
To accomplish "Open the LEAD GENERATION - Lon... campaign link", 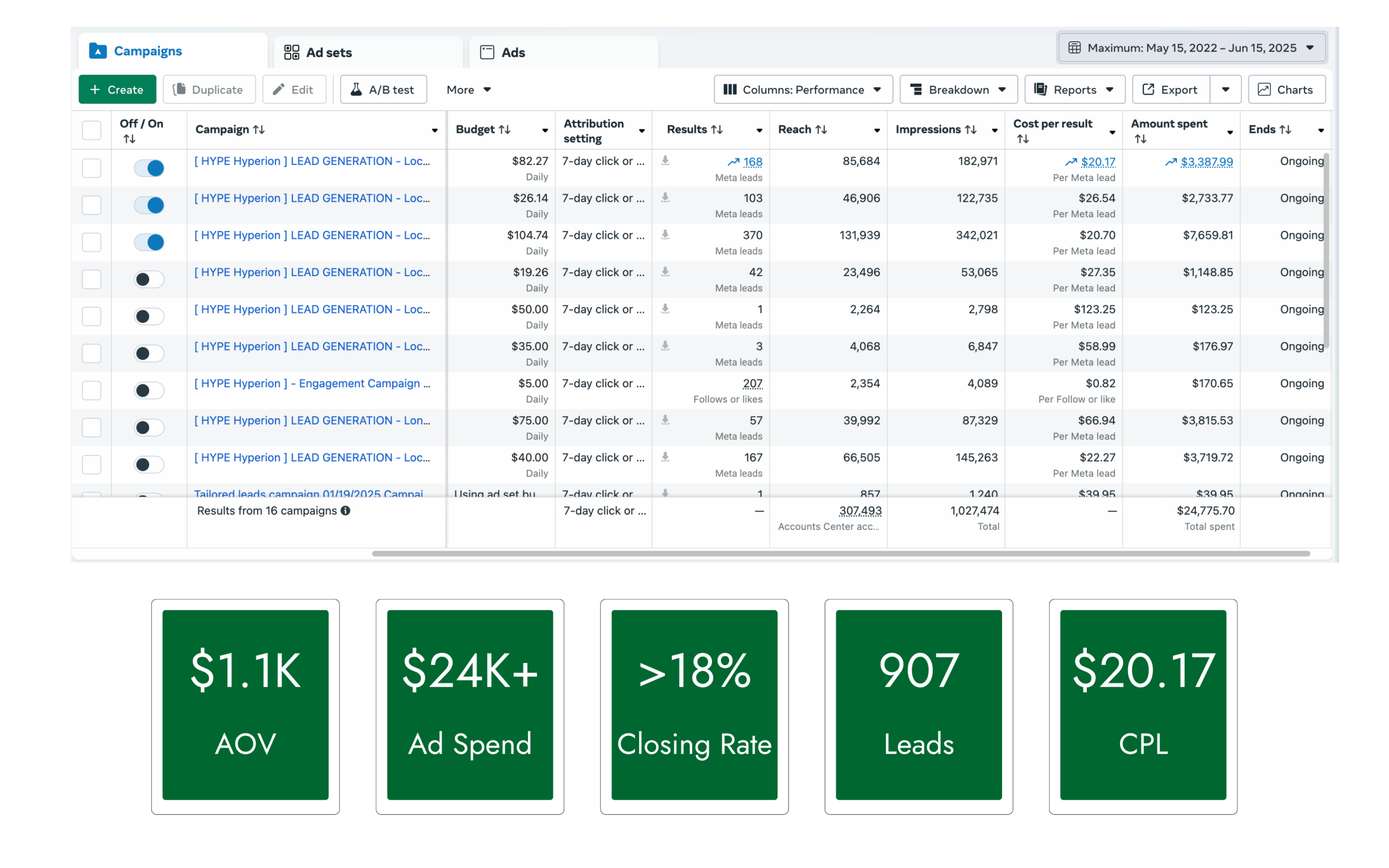I will point(312,420).
